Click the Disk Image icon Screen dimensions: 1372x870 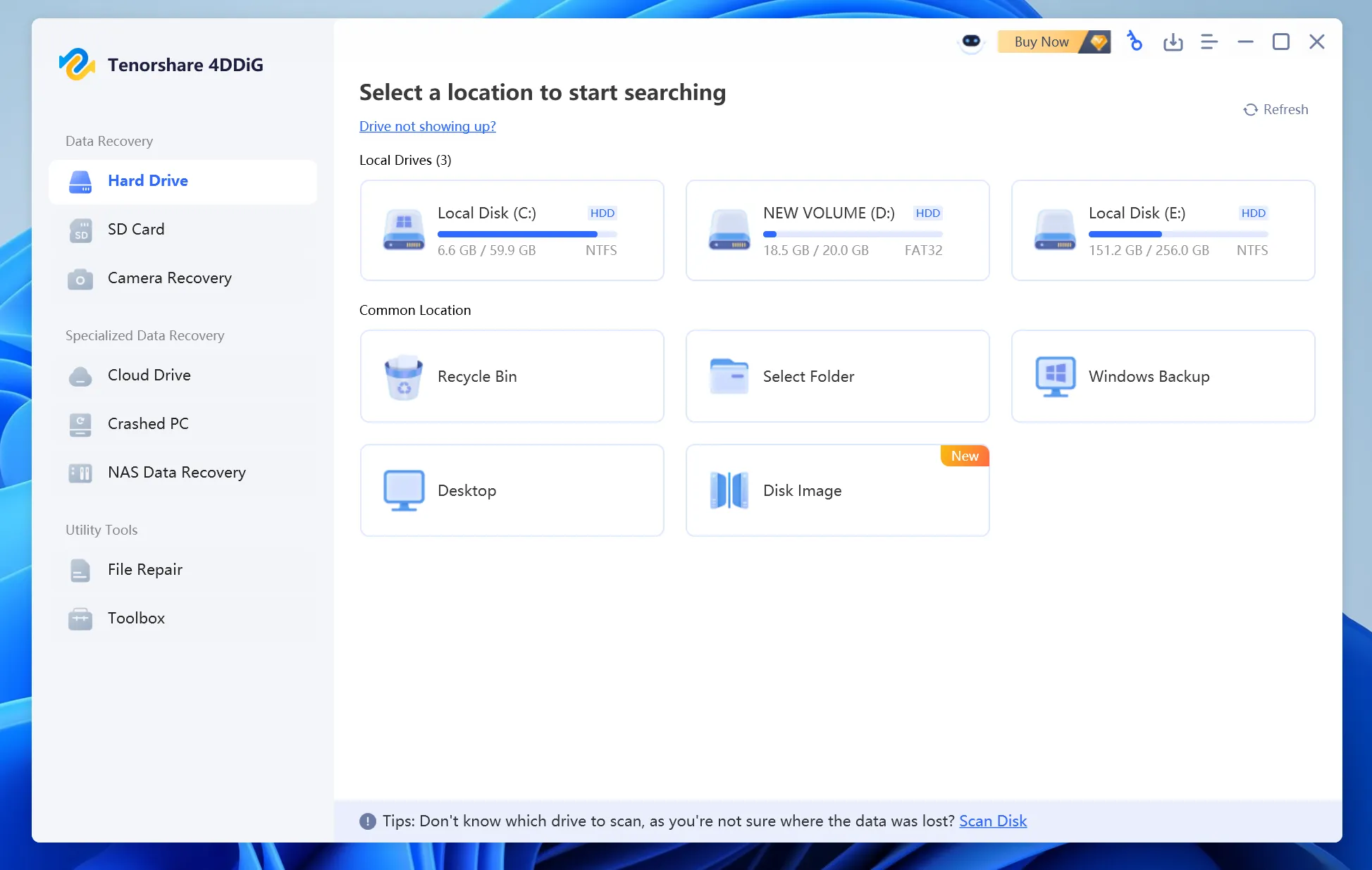coord(729,490)
